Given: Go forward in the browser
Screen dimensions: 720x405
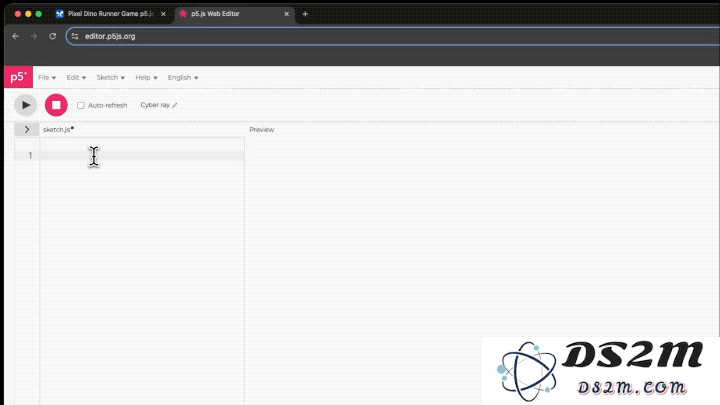Looking at the screenshot, I should (34, 36).
